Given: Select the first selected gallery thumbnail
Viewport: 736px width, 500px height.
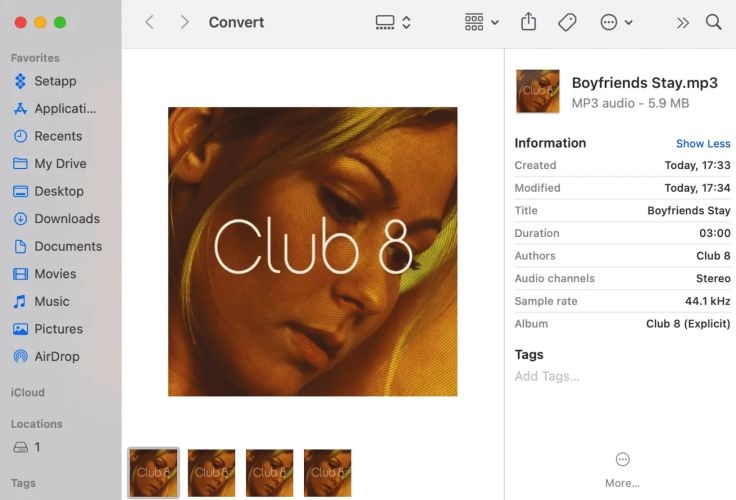Looking at the screenshot, I should [153, 473].
